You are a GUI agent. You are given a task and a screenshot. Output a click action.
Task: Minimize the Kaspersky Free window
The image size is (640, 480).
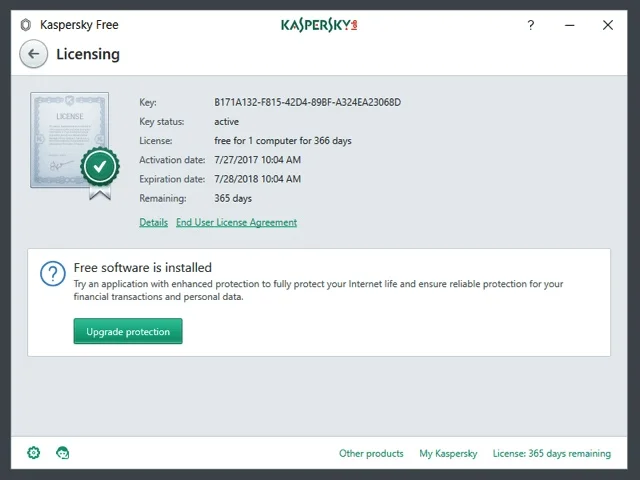click(x=570, y=25)
